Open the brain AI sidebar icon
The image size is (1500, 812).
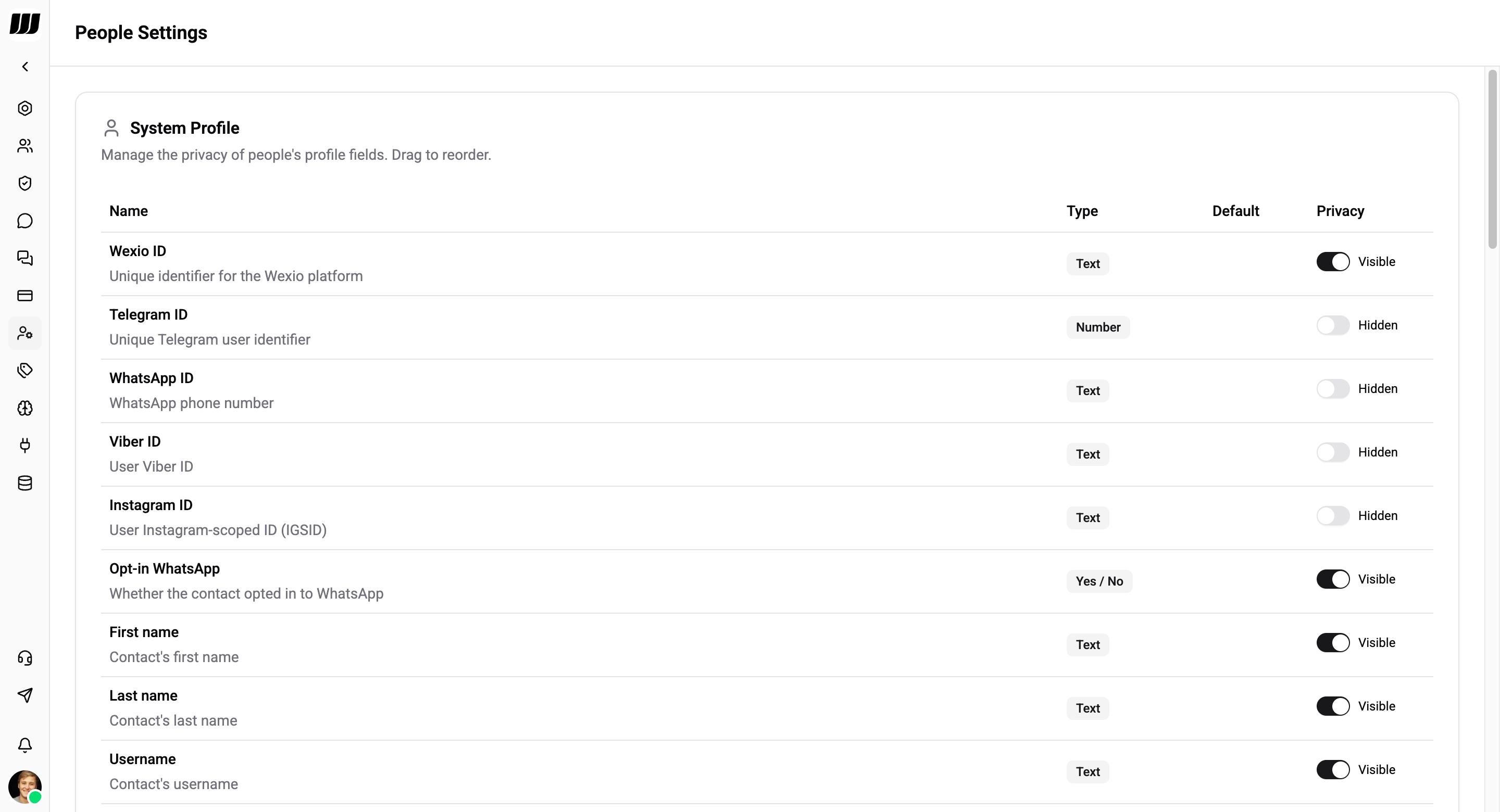point(25,408)
